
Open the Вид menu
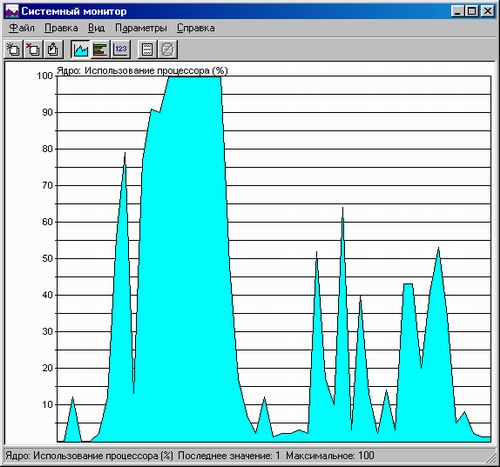click(x=96, y=28)
